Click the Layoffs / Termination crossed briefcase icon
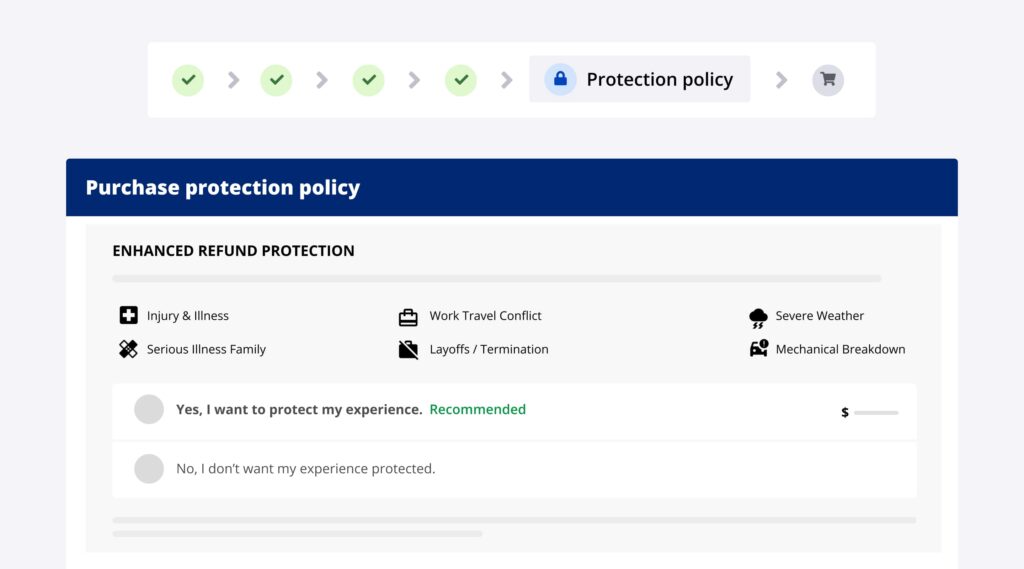 point(408,350)
